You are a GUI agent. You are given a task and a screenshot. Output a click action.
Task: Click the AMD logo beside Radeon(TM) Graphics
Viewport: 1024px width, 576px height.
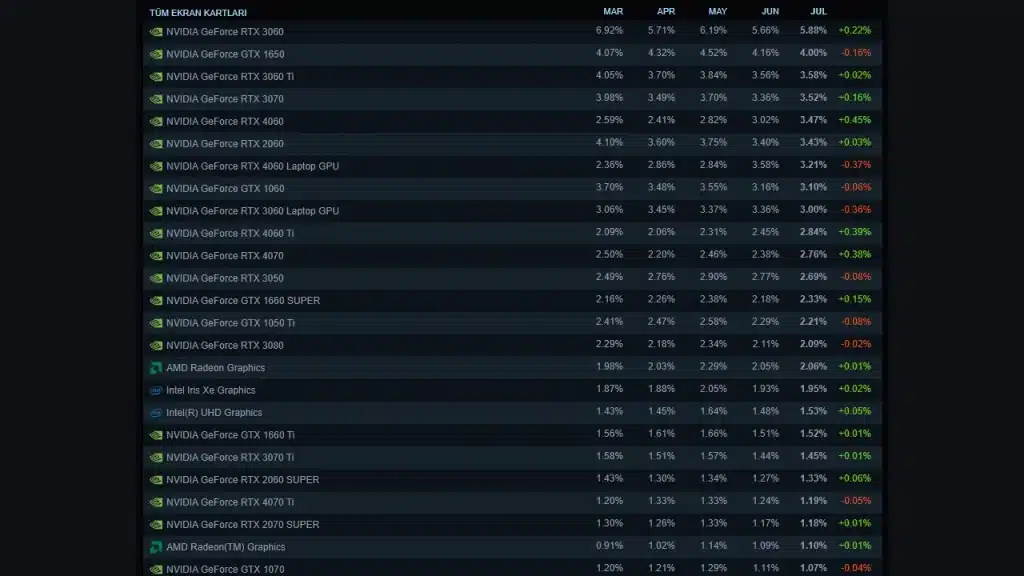point(156,547)
